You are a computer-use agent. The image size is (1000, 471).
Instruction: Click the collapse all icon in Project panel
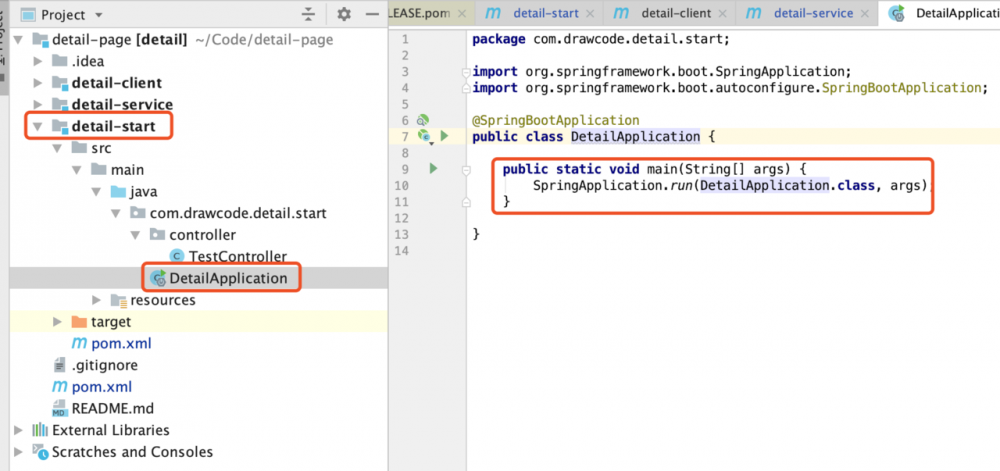click(x=309, y=14)
